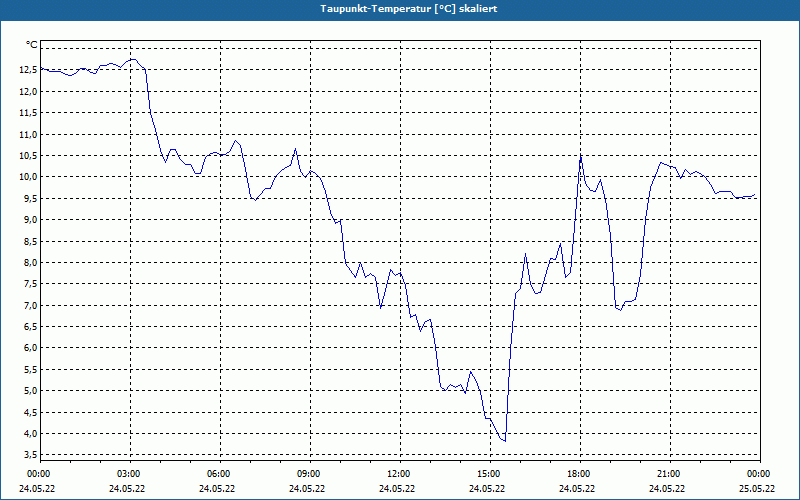Select the '9,0' y-axis value
This screenshot has height=500, width=800.
click(31, 220)
